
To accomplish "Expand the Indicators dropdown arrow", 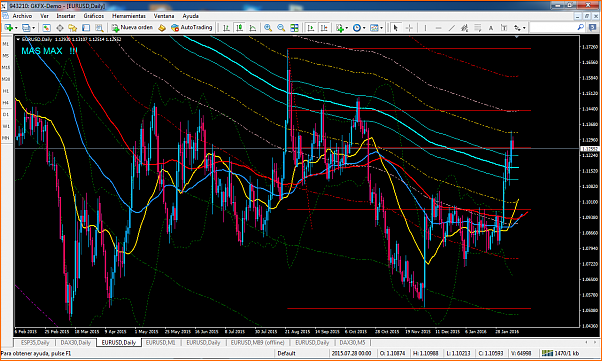I will click(347, 28).
